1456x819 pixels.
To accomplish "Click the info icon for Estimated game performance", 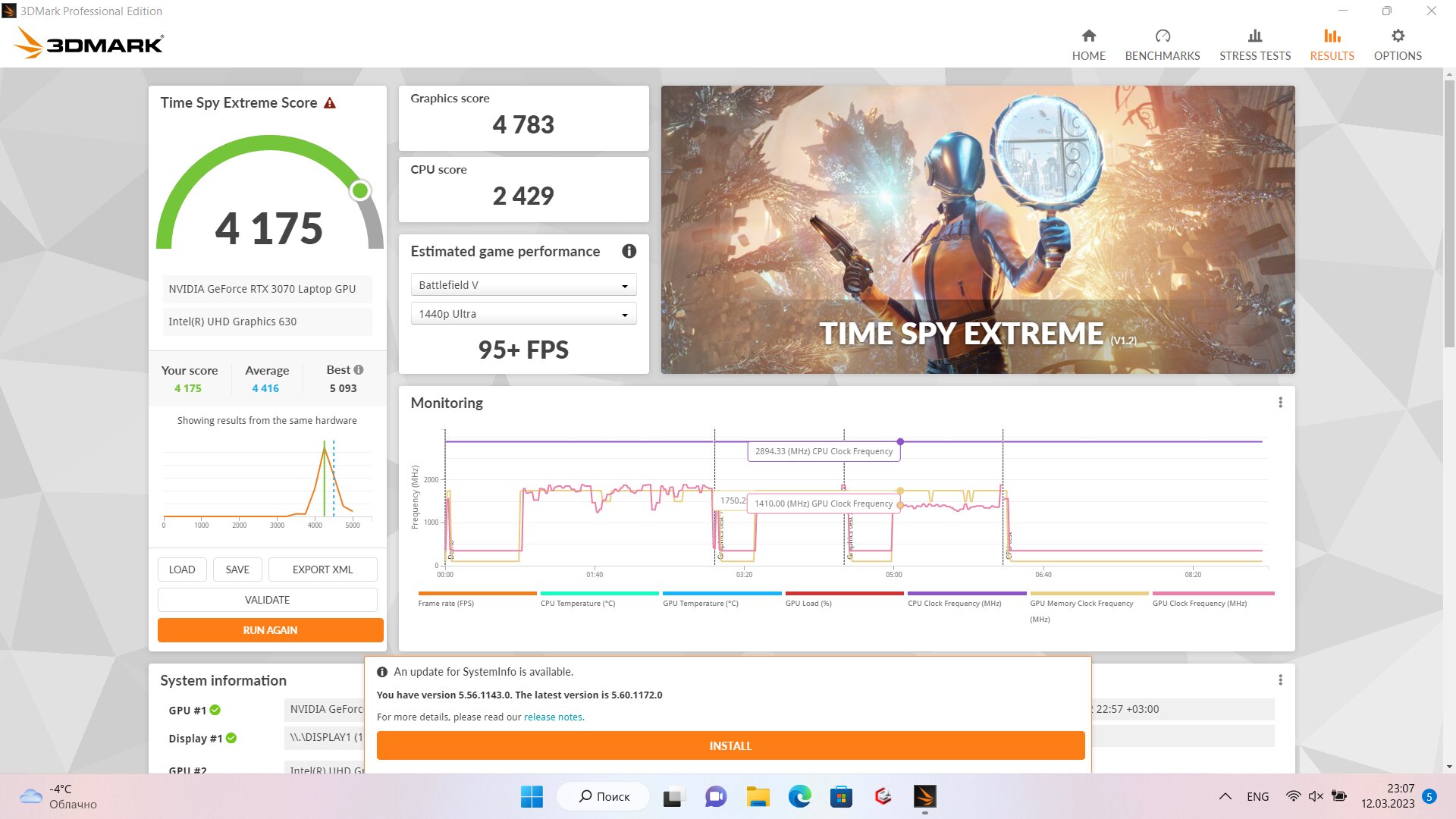I will [x=629, y=251].
